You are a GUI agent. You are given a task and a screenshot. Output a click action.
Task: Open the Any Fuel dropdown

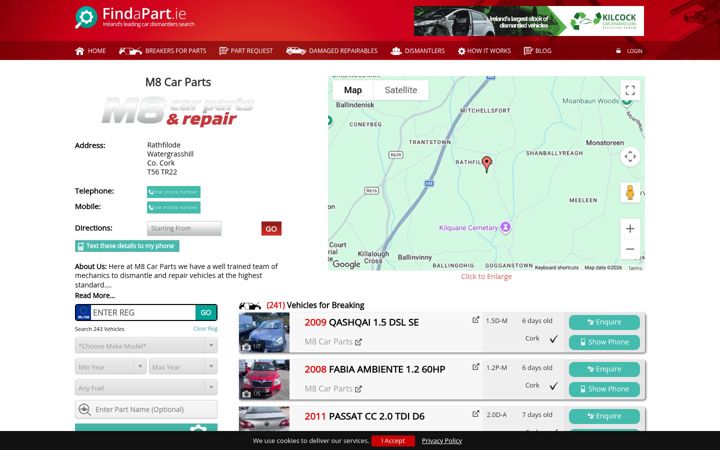pyautogui.click(x=146, y=388)
